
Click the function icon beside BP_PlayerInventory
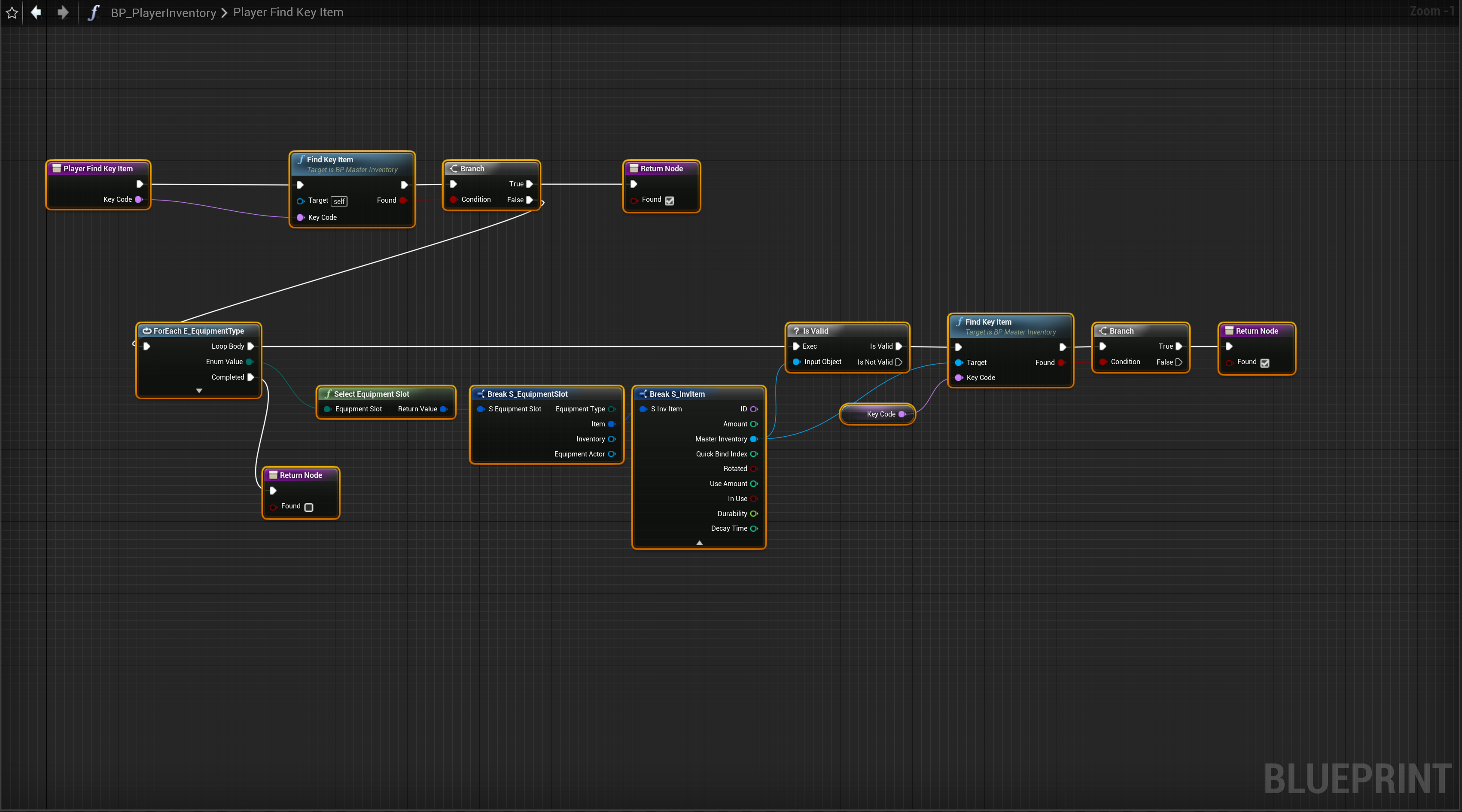(94, 12)
